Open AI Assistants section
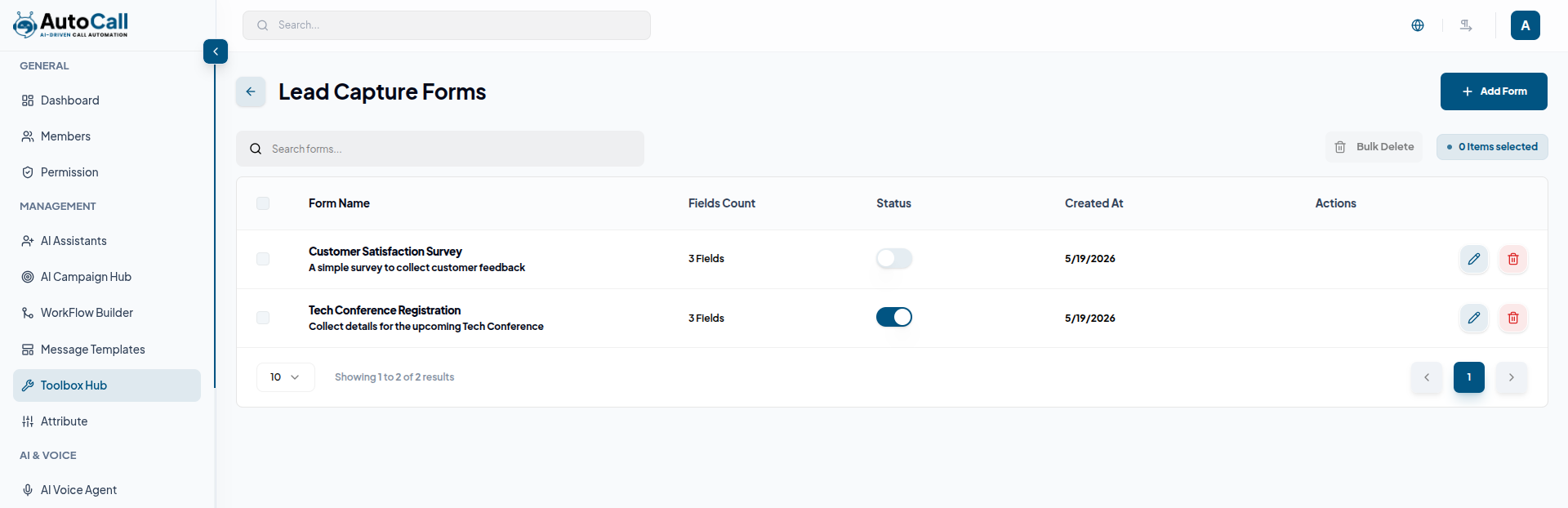The image size is (1568, 508). click(x=107, y=241)
